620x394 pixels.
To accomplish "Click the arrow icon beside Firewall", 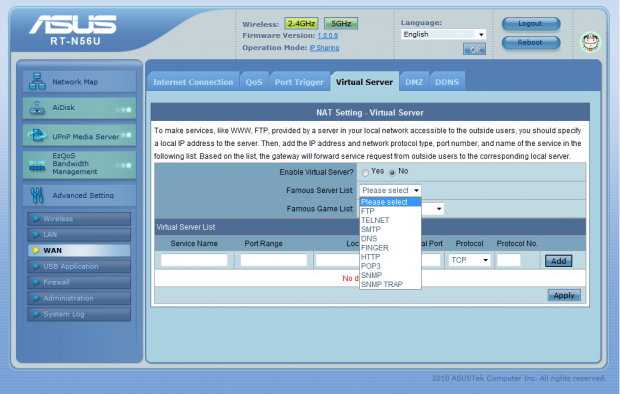I will pyautogui.click(x=36, y=282).
